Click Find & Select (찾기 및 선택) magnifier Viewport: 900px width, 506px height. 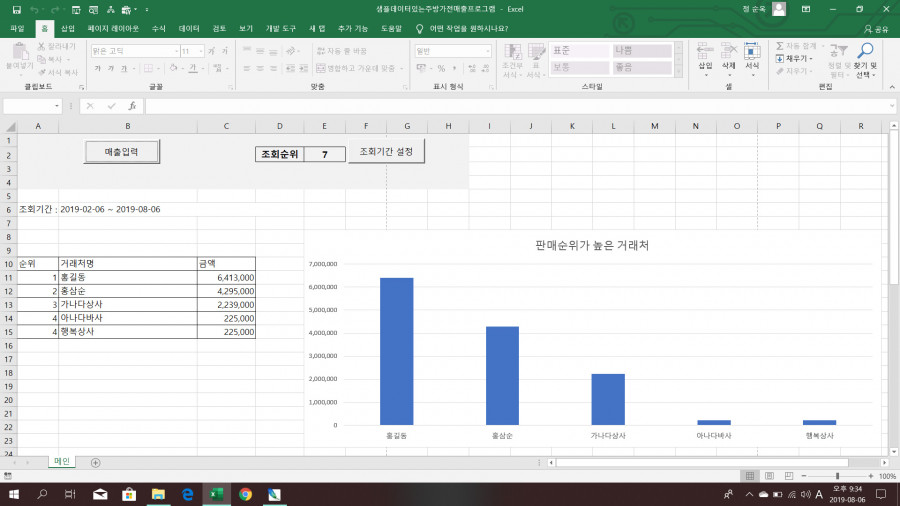pyautogui.click(x=865, y=52)
